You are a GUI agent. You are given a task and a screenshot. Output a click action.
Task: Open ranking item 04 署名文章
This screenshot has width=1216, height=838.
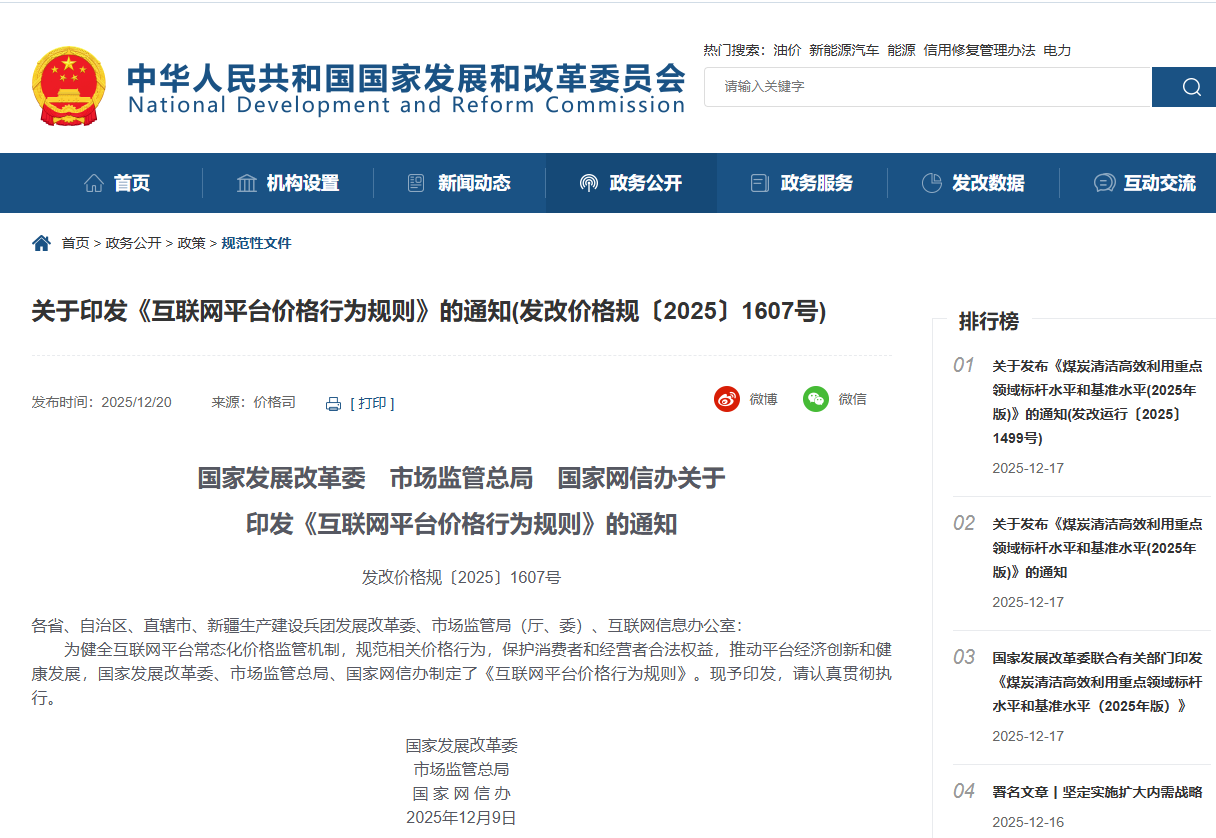tap(1097, 792)
